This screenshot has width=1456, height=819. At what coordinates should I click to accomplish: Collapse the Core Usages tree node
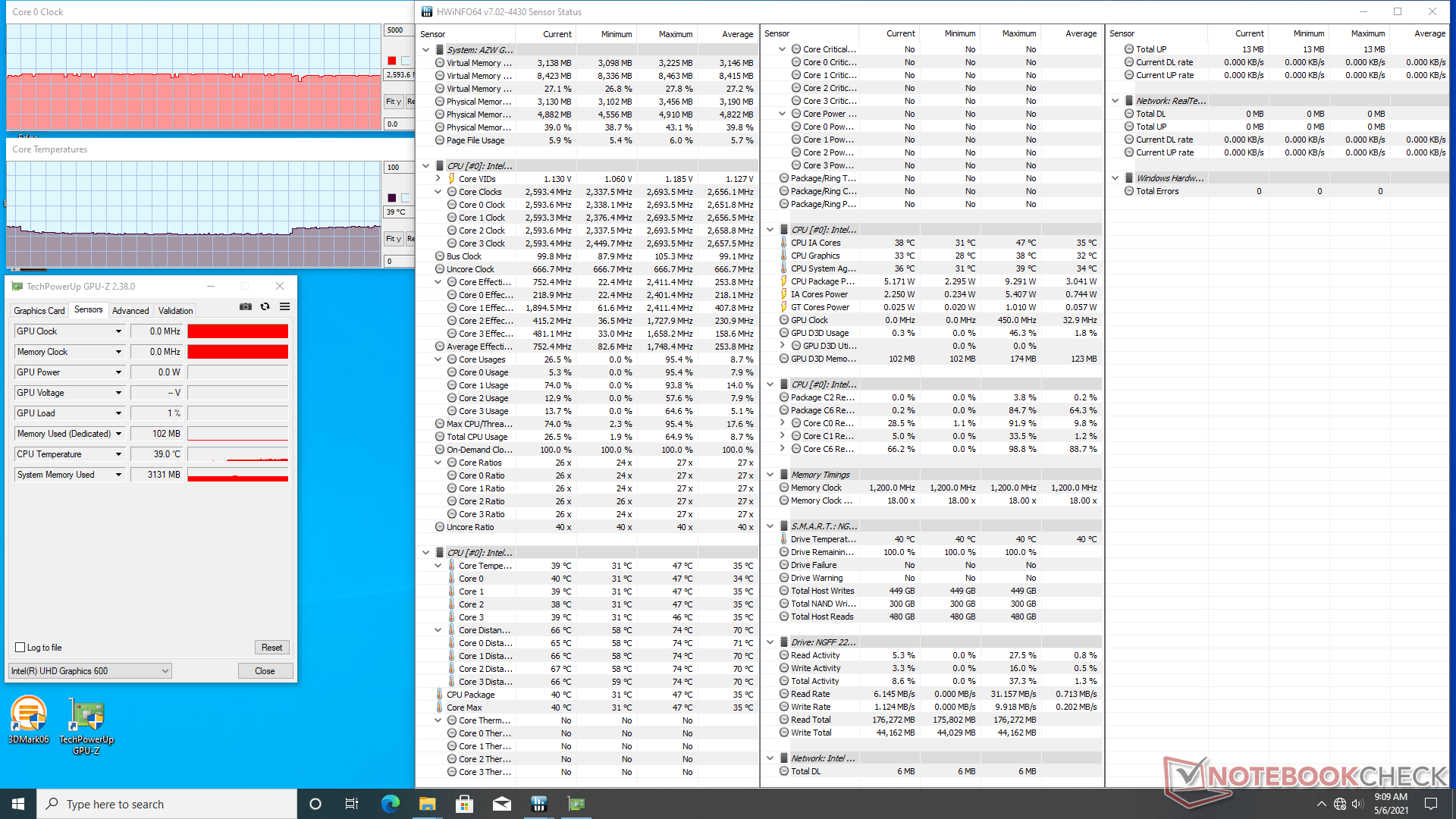tap(438, 359)
